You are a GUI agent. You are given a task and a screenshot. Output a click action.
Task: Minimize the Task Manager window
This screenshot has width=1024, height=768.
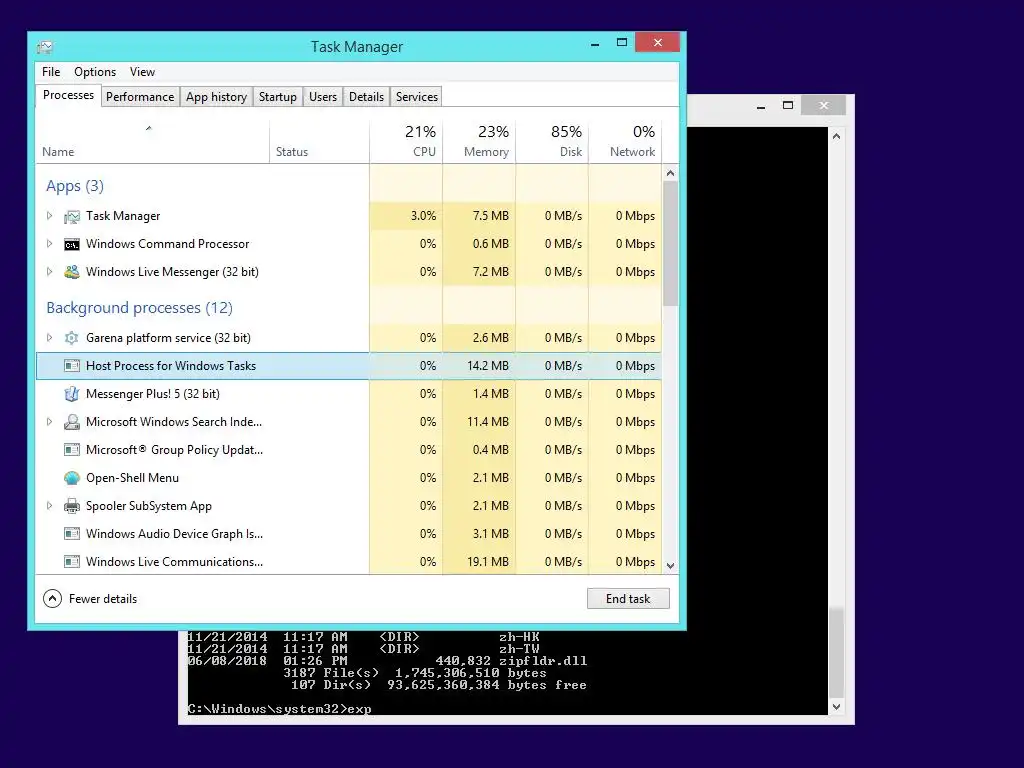point(595,44)
